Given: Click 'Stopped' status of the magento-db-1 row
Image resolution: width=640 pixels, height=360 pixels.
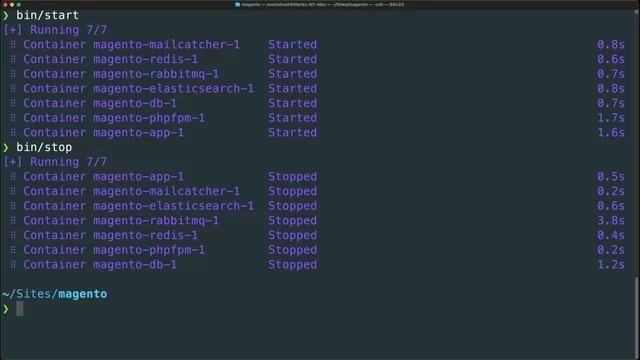Looking at the screenshot, I should [292, 265].
